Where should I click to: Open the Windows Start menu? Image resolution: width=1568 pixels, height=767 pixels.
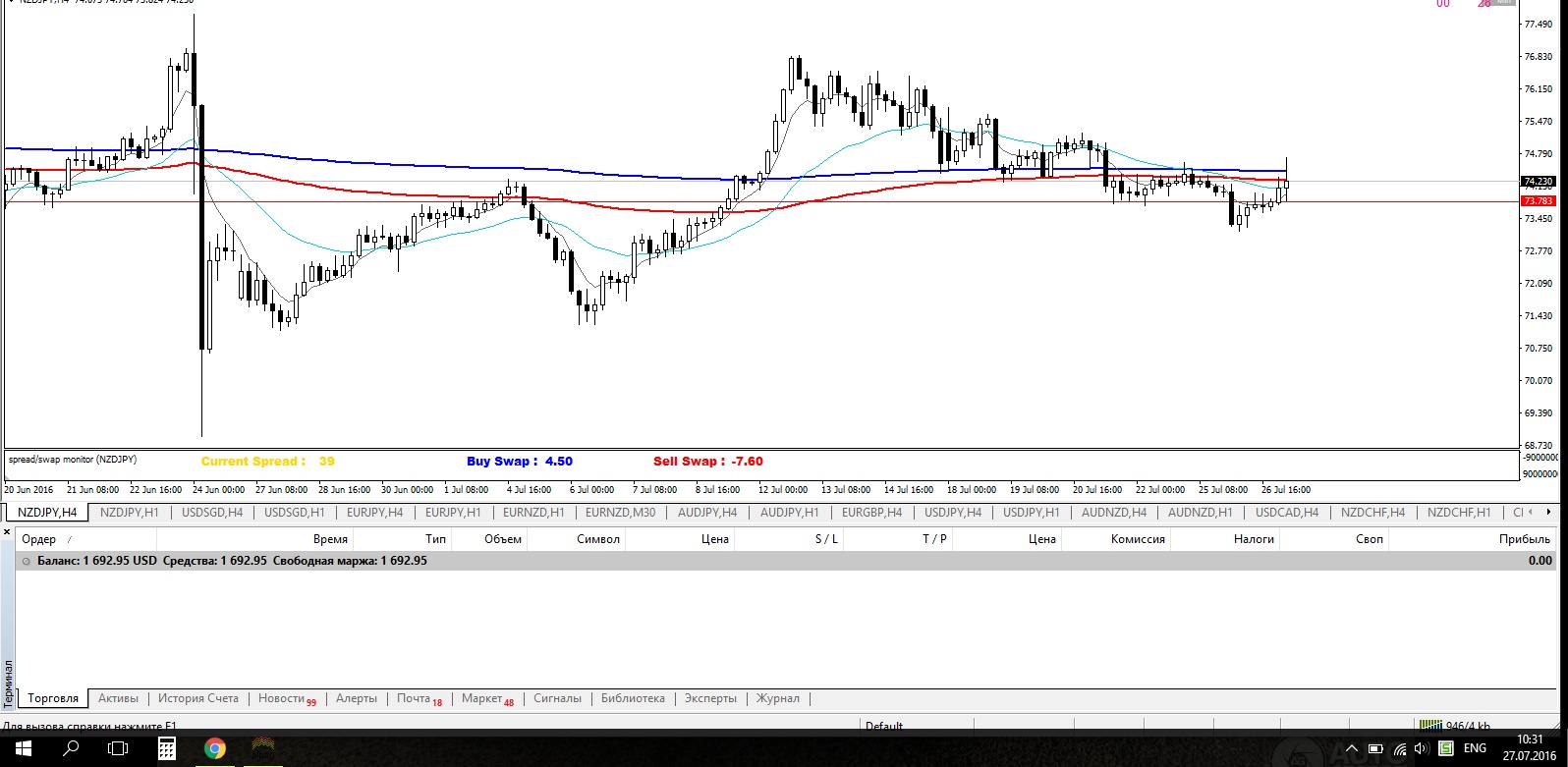(x=22, y=749)
